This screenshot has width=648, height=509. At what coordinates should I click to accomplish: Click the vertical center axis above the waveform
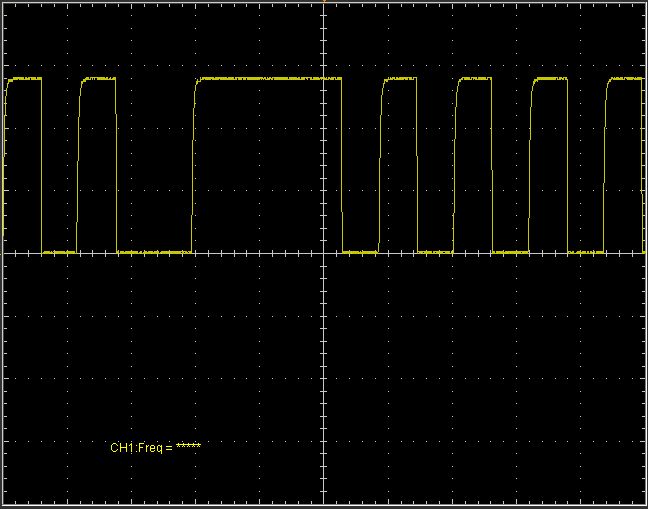coord(324,40)
